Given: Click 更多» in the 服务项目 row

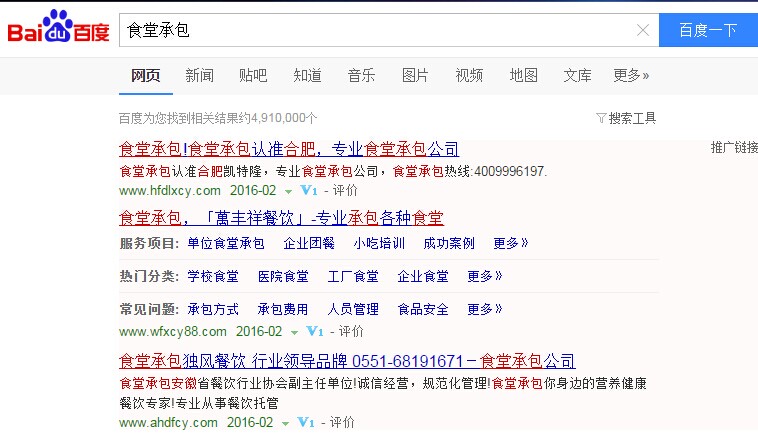Looking at the screenshot, I should tap(510, 243).
